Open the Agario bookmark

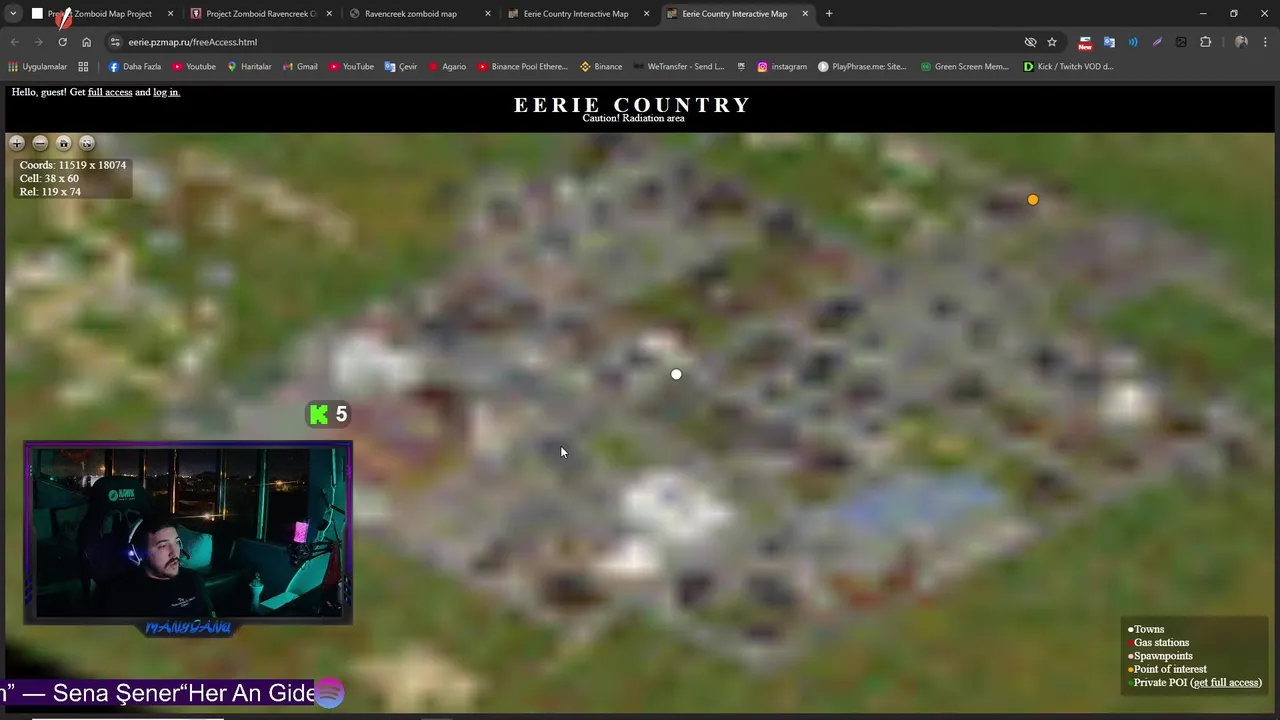click(447, 67)
